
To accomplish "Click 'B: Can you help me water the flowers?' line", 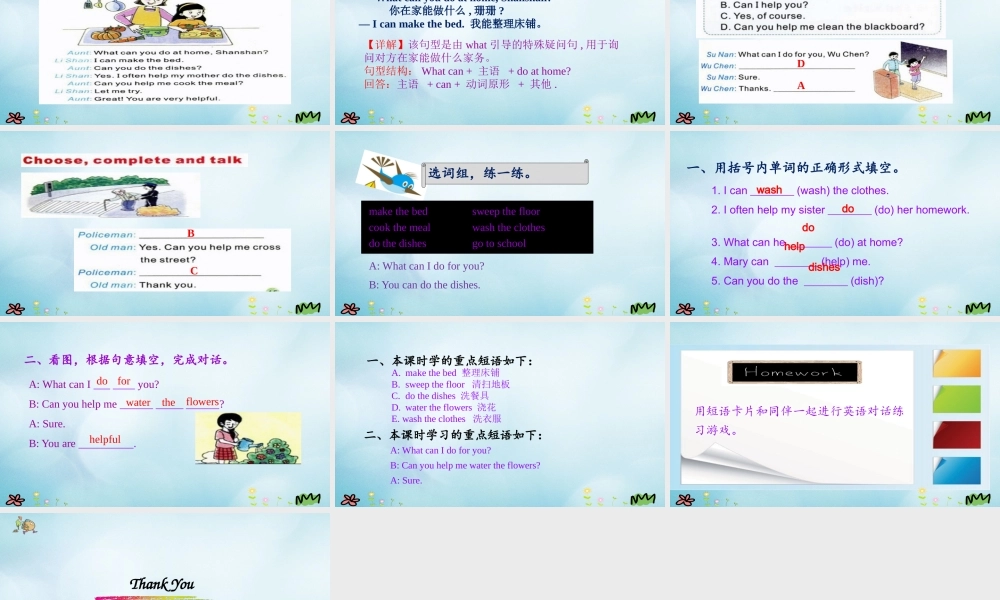I will (465, 465).
